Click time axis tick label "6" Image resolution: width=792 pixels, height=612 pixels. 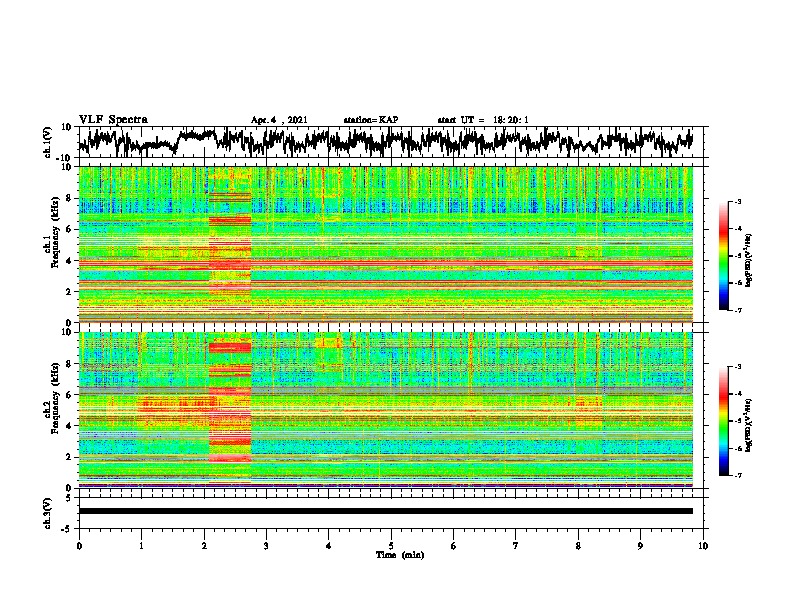454,546
